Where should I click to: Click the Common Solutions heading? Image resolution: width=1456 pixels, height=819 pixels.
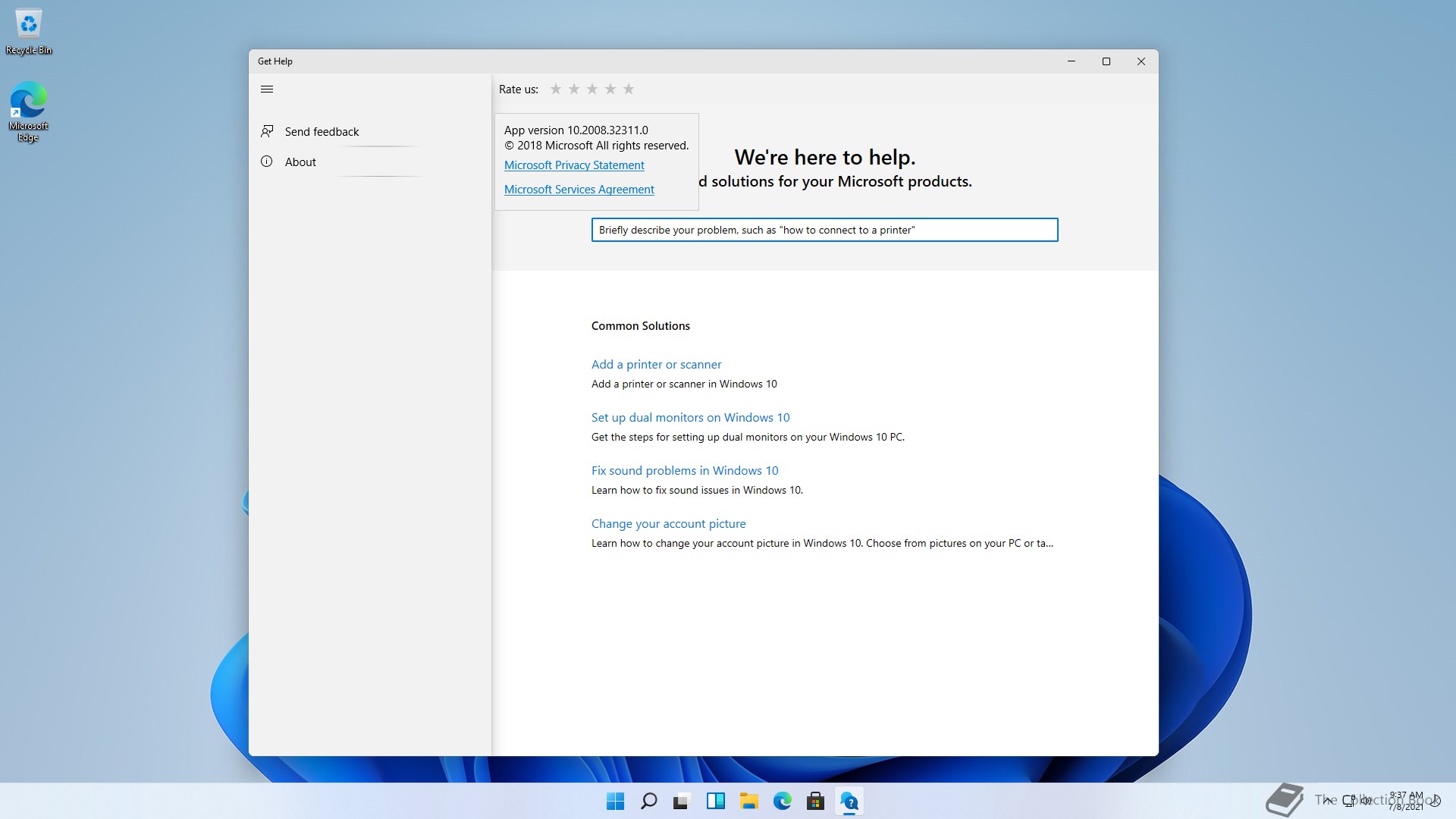pyautogui.click(x=641, y=326)
